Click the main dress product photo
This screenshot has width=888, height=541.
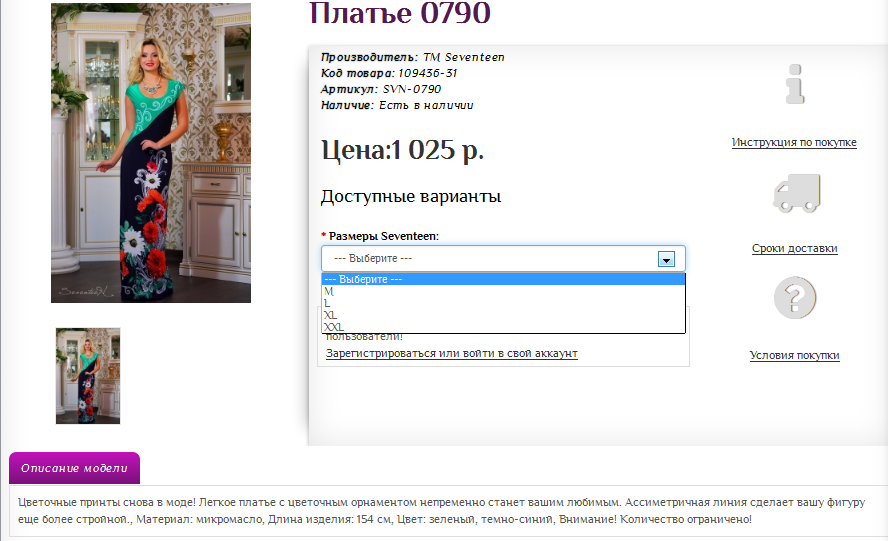coord(151,153)
